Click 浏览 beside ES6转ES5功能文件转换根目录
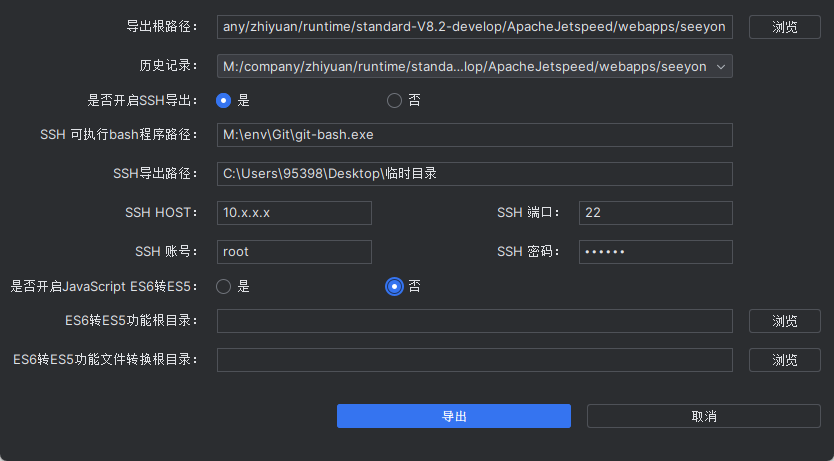The image size is (834, 461). [x=784, y=360]
